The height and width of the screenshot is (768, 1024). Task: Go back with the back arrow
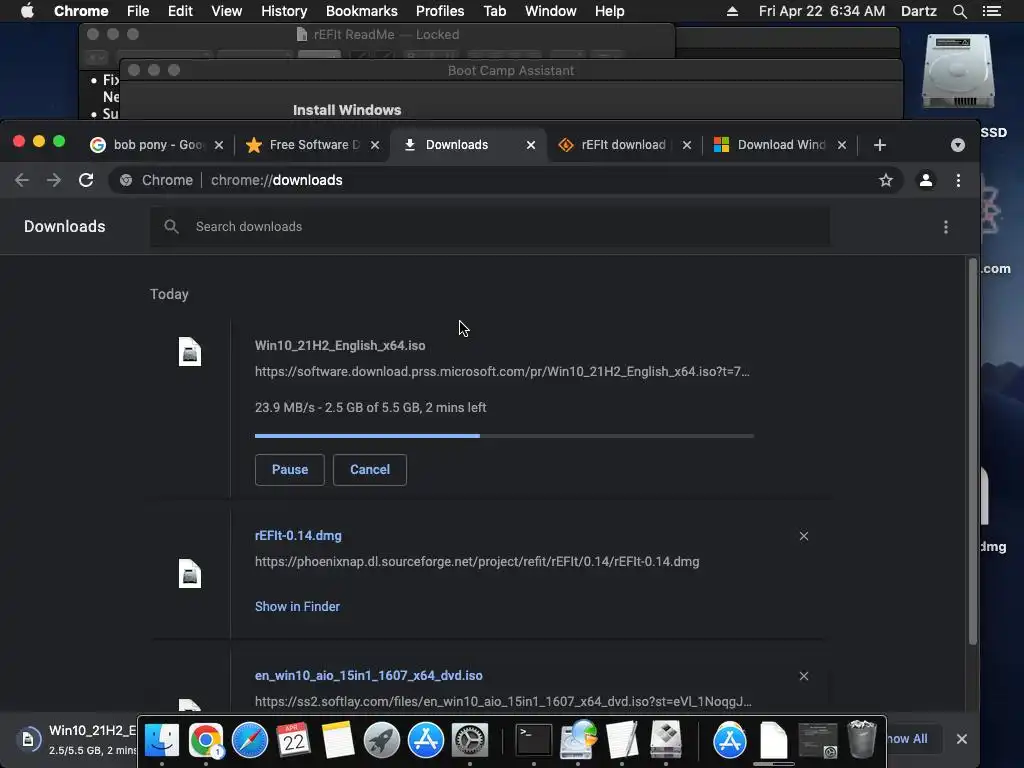22,180
